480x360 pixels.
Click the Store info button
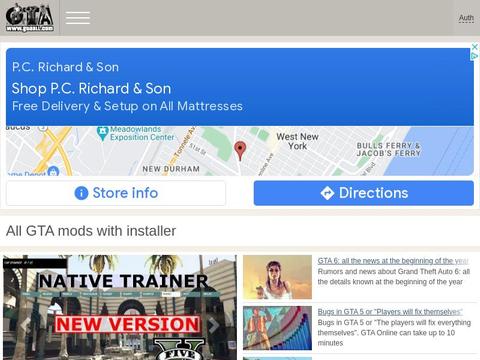116,193
